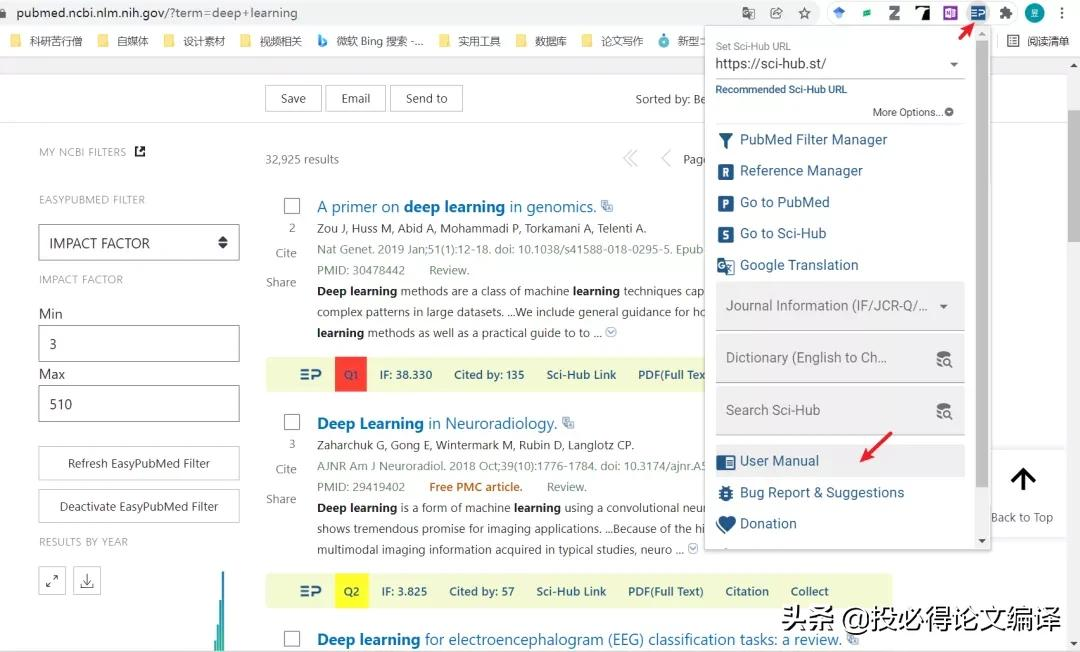Open article Deep Learning in Neuroradiology

tap(437, 423)
